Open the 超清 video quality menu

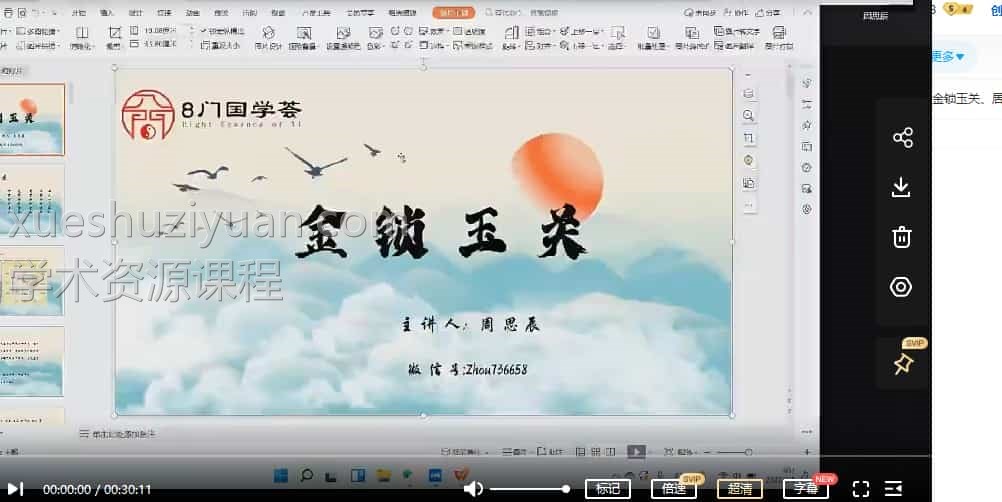click(739, 489)
